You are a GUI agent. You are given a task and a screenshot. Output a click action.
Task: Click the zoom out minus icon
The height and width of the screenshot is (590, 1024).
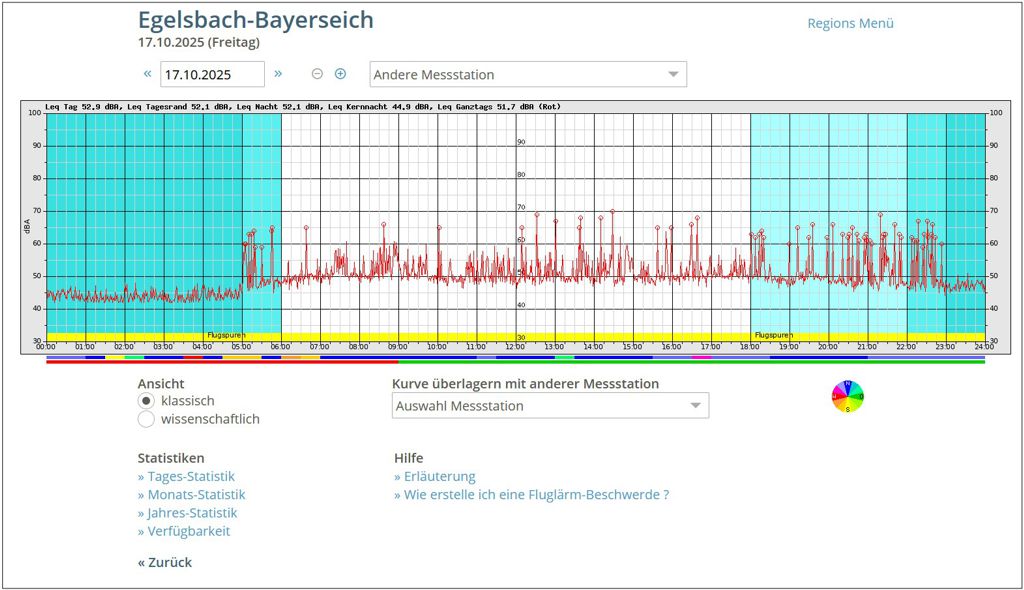[317, 74]
